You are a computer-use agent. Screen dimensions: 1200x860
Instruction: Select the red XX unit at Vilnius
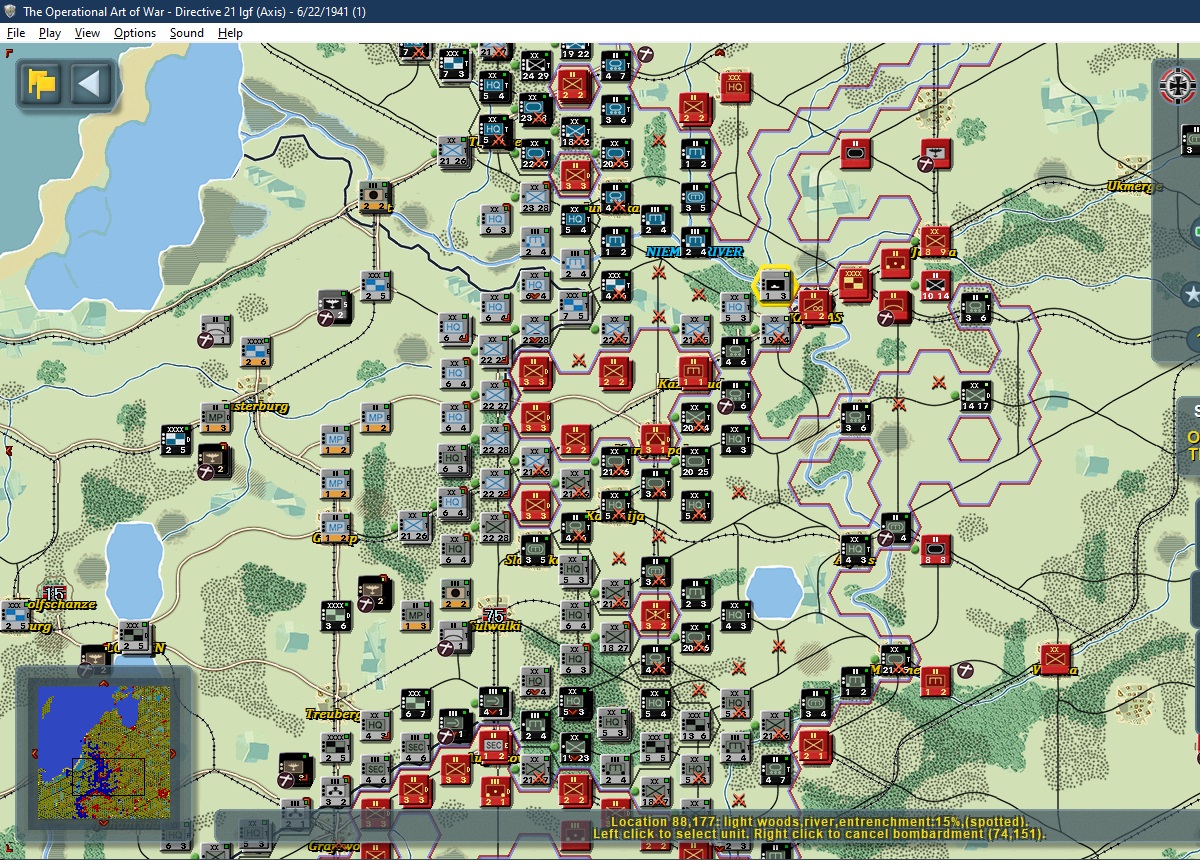1055,658
